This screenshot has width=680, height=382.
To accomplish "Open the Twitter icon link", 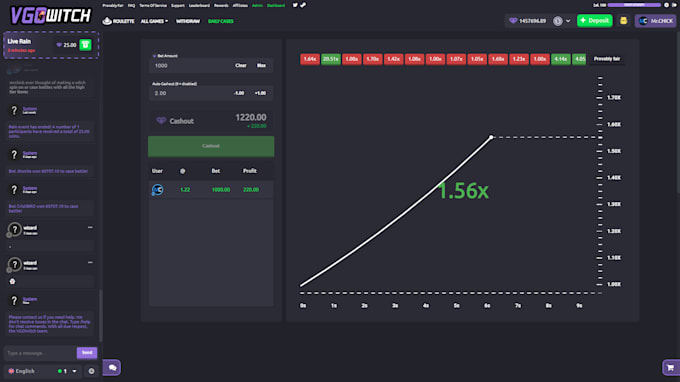I will (295, 5).
